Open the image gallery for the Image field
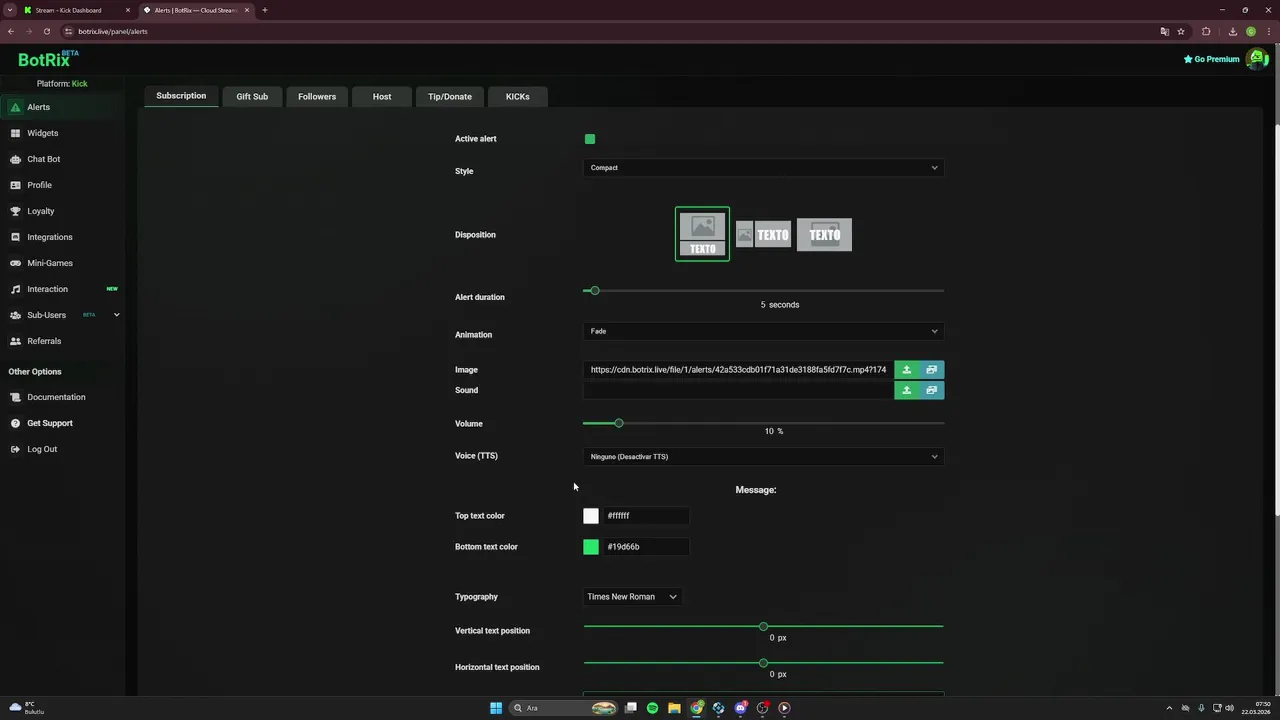Screen dimensions: 1280x720 pyautogui.click(x=931, y=370)
